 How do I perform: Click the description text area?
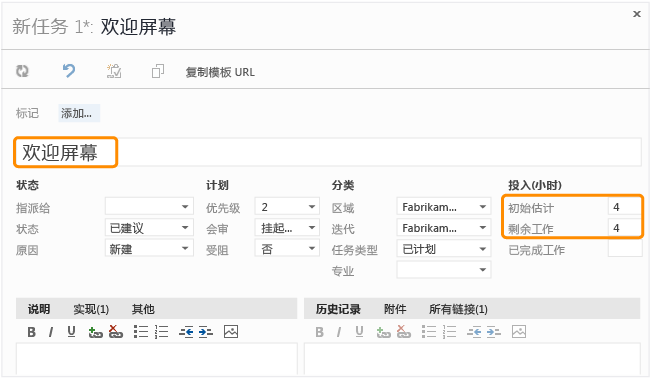tap(157, 359)
